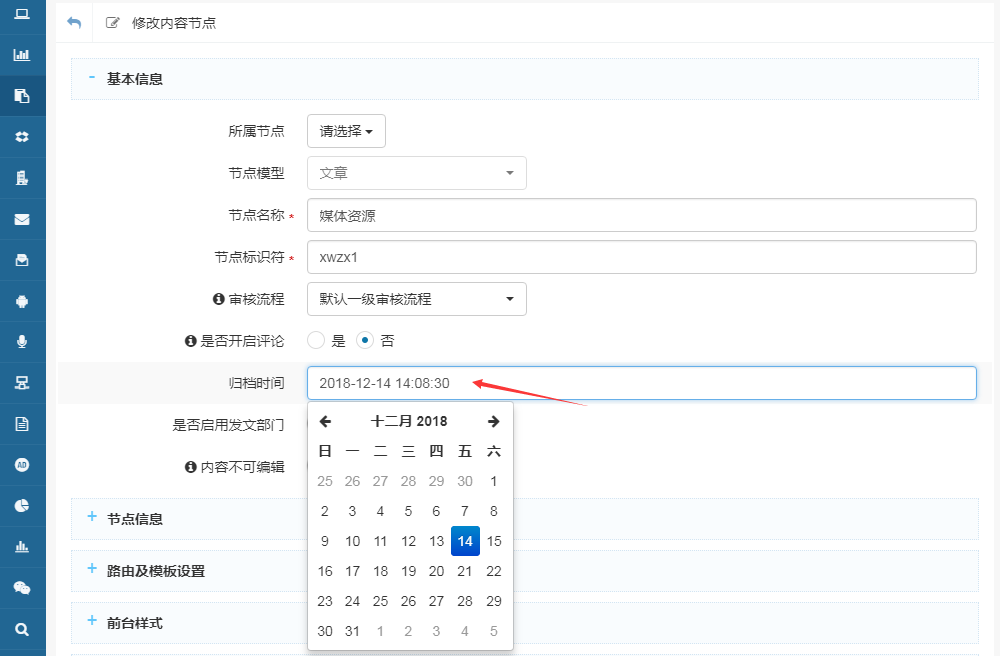
Task: Go to next month in calendar
Action: coord(493,421)
